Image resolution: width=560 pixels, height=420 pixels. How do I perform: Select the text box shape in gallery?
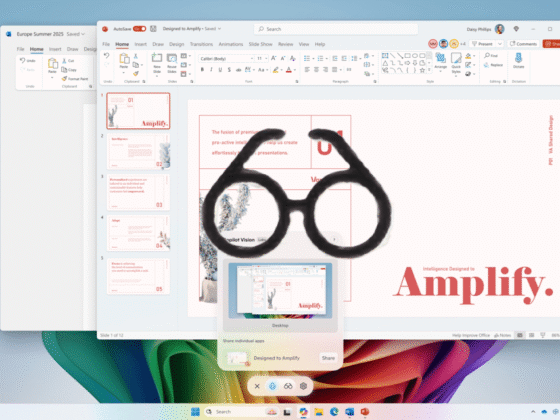[x=385, y=56]
